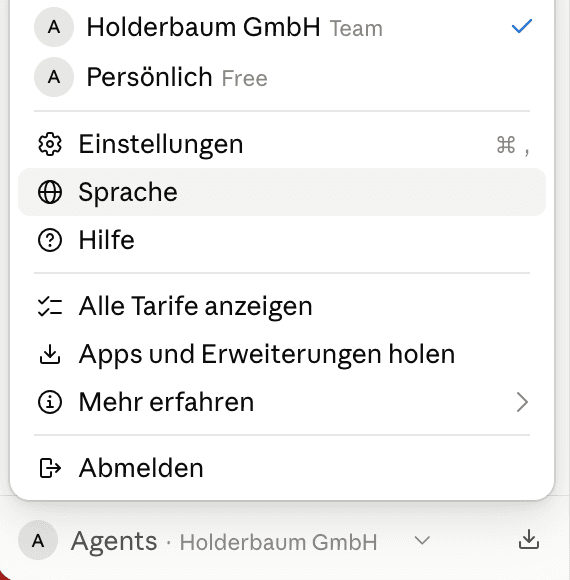The image size is (570, 580).
Task: Click the info icon beside Mehr erfahren
Action: (x=50, y=402)
